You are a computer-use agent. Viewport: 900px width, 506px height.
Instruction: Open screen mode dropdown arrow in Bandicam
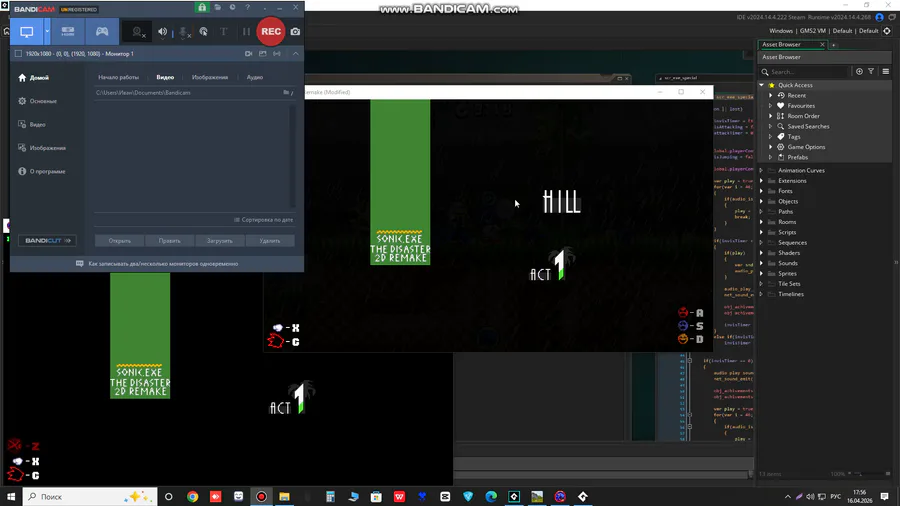pos(47,32)
